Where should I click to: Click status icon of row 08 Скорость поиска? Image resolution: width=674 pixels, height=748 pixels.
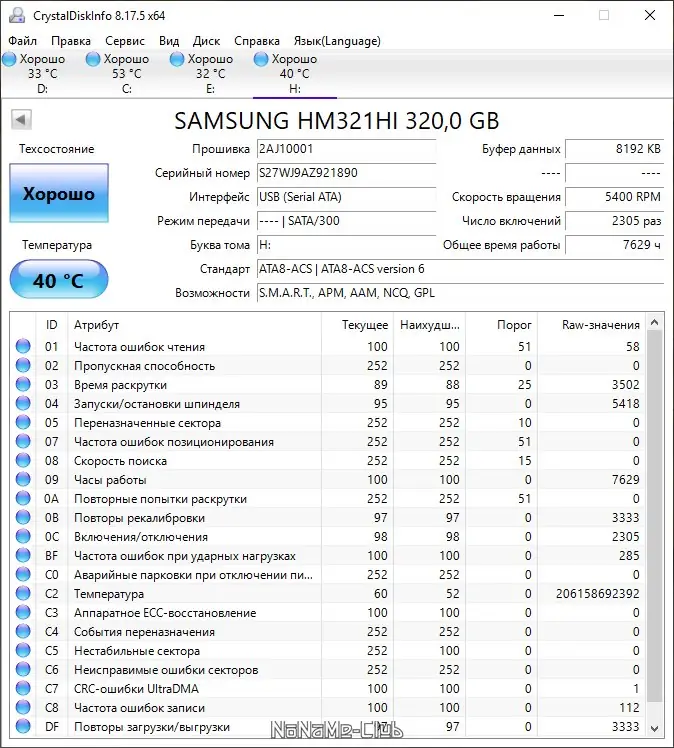(x=23, y=460)
